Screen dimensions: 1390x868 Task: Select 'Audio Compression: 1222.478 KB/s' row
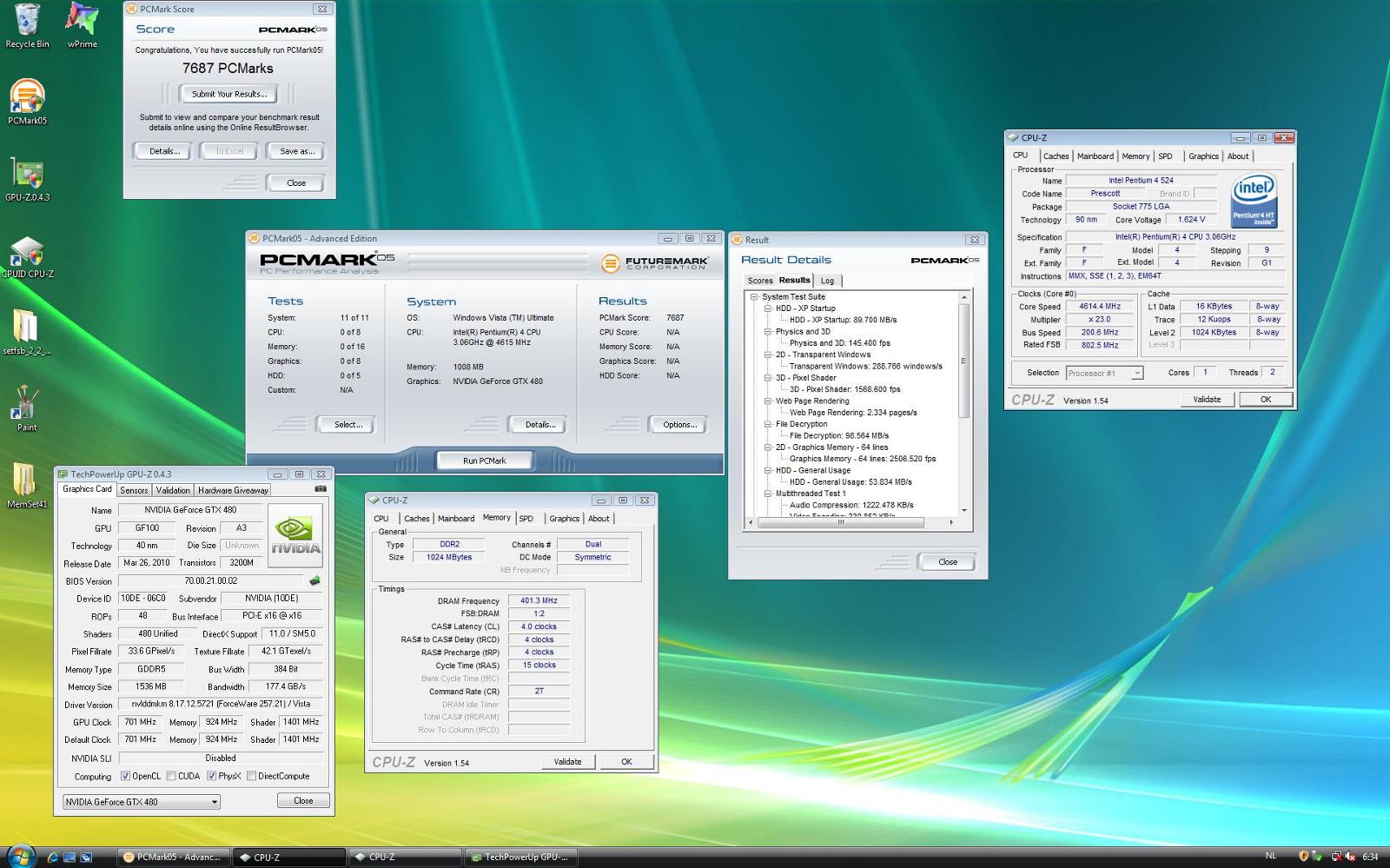(x=851, y=505)
